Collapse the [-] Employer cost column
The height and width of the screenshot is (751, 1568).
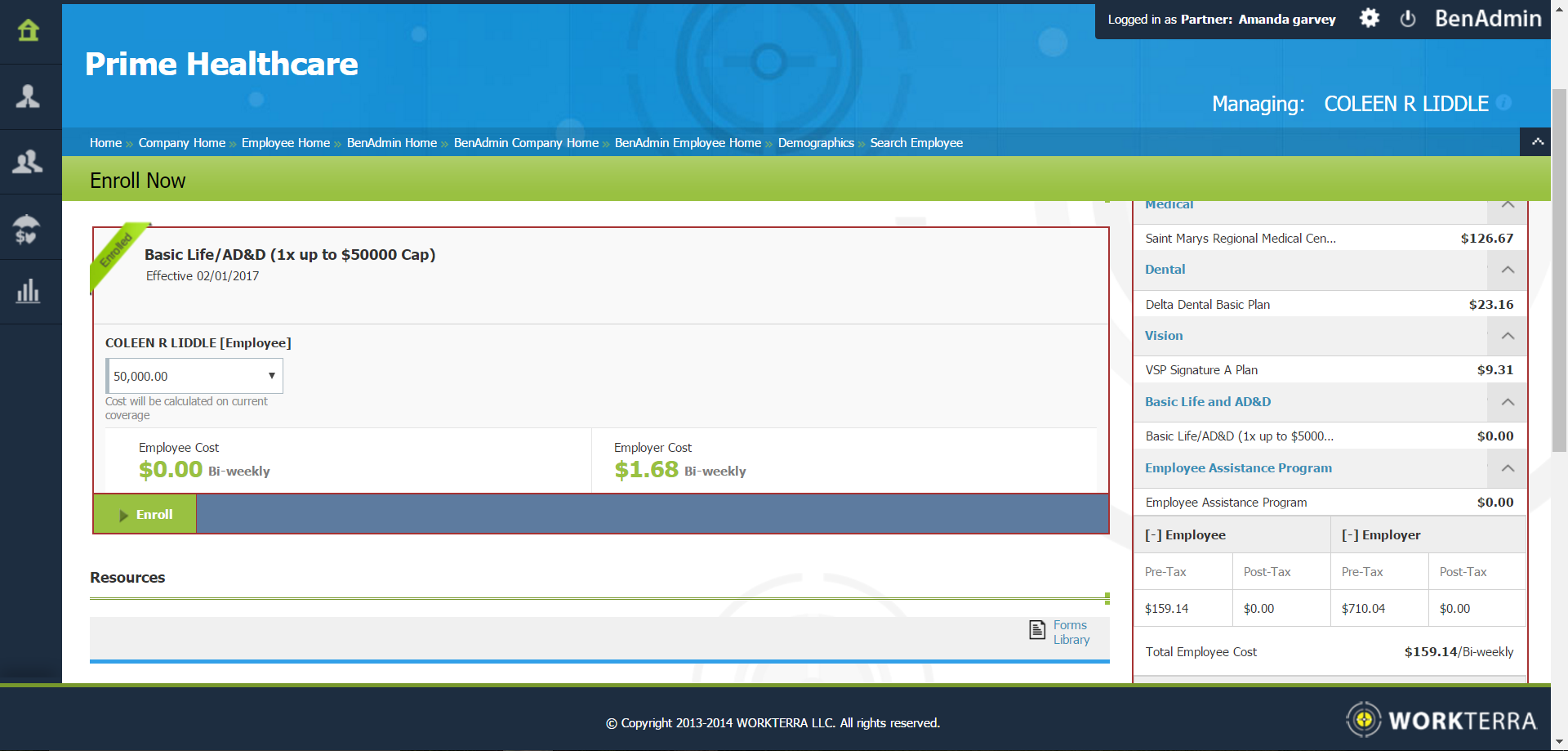pyautogui.click(x=1381, y=534)
